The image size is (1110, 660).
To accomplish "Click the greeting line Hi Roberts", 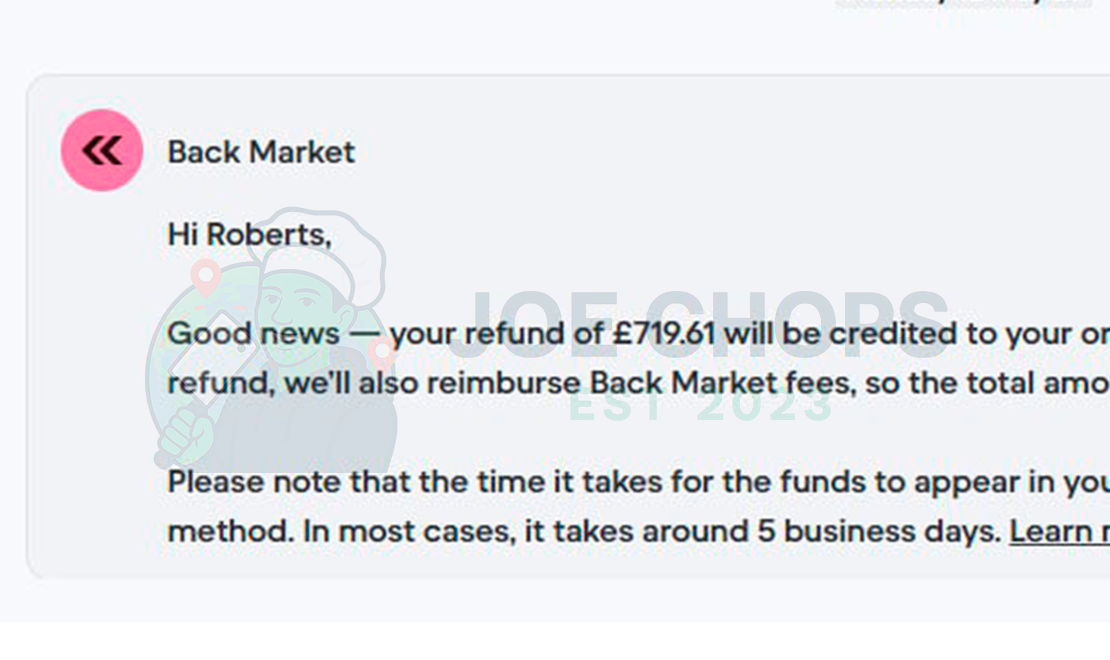I will click(248, 233).
